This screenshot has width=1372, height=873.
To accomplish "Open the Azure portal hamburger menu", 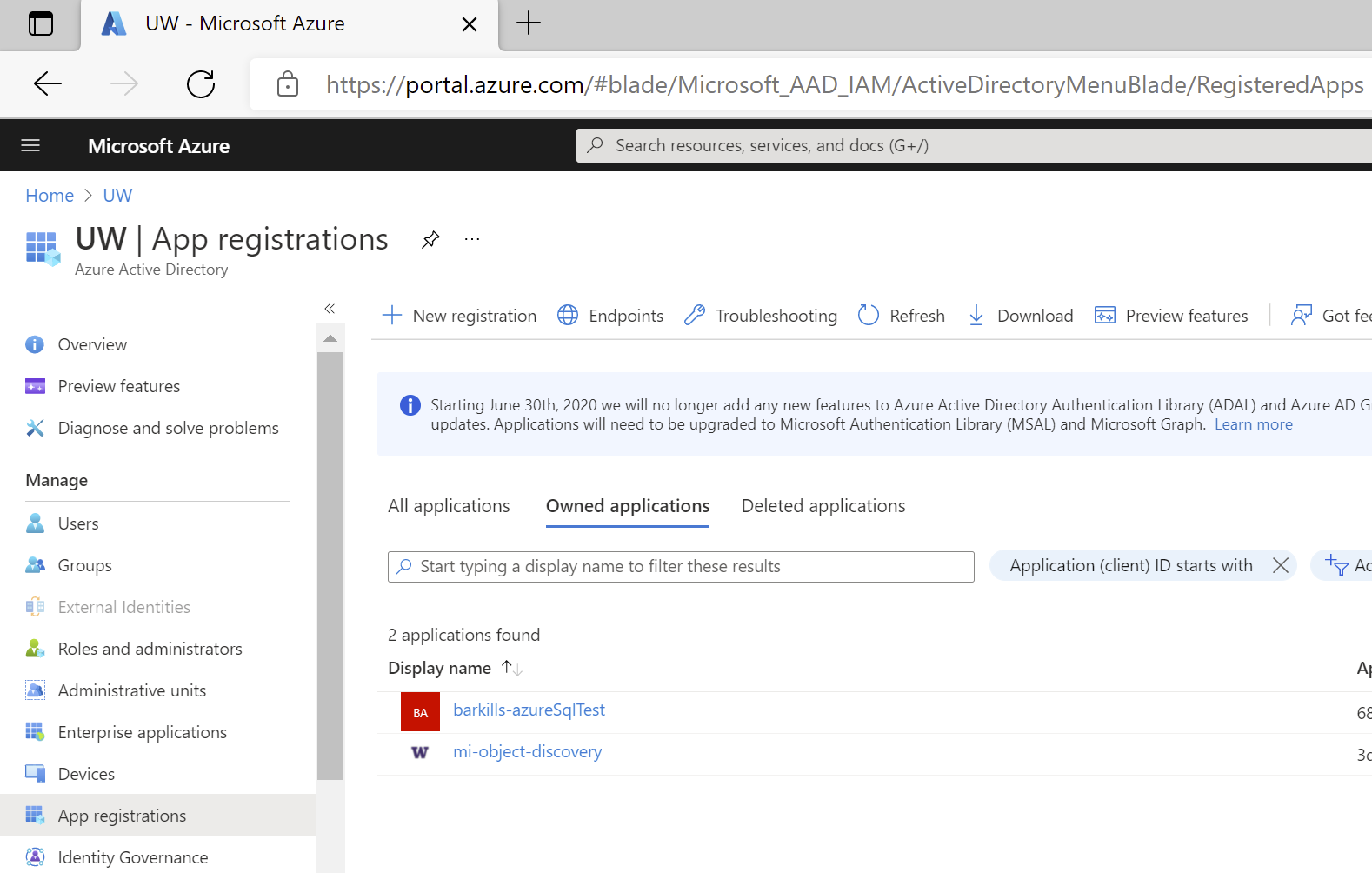I will 30,145.
